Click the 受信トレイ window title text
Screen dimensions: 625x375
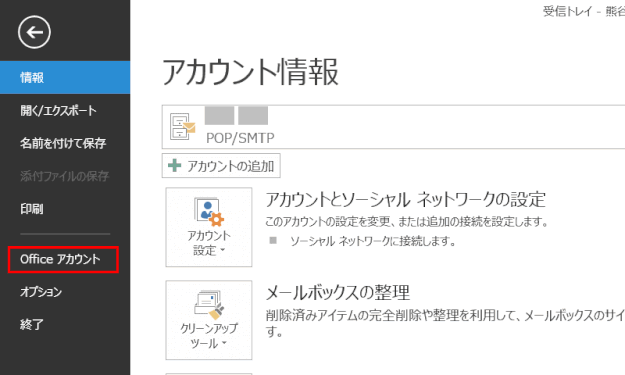point(568,11)
